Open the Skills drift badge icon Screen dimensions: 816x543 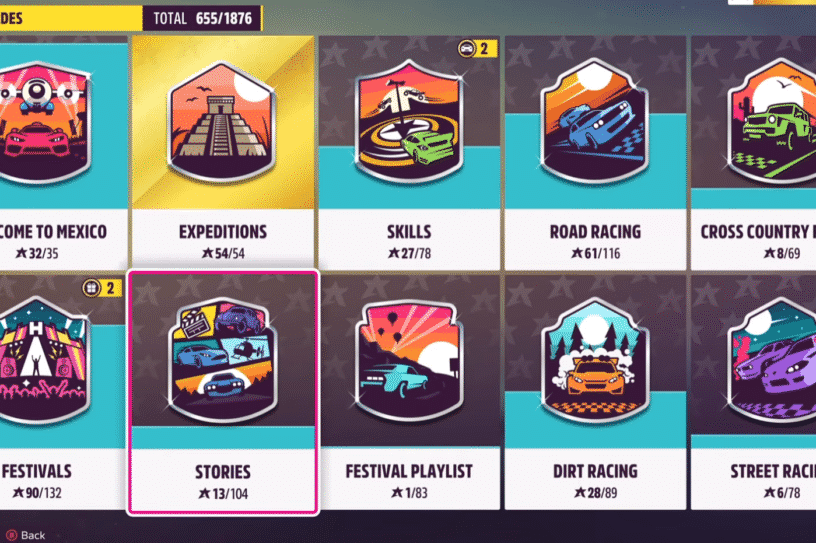click(x=409, y=122)
